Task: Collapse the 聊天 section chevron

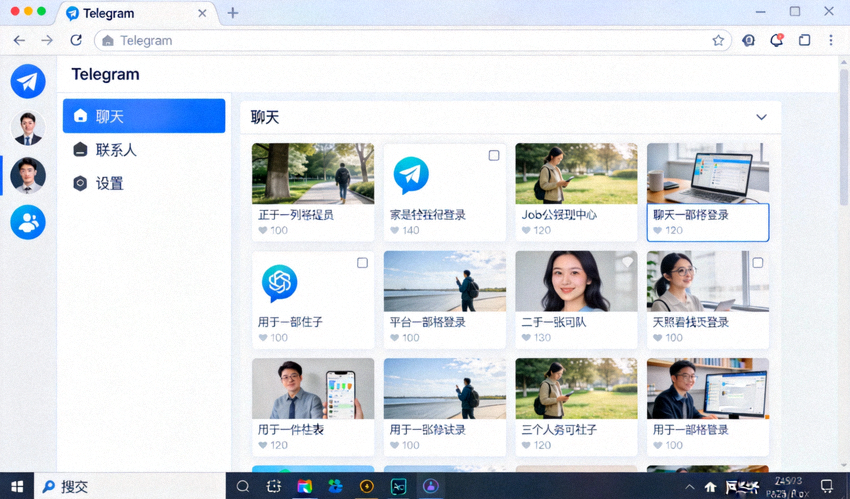Action: (762, 117)
